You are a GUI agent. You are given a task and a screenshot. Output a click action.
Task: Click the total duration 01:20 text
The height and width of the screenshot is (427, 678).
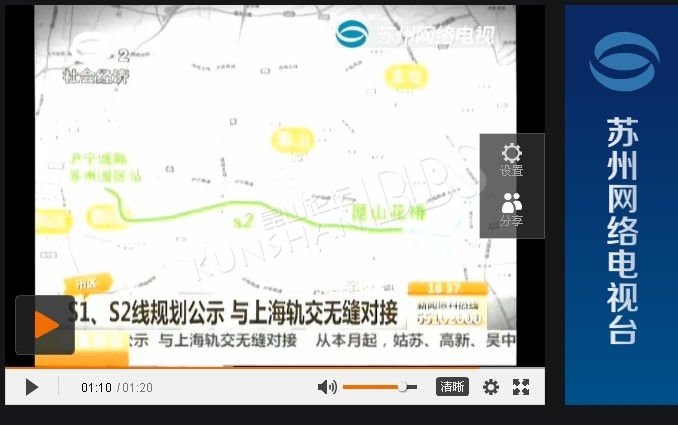pyautogui.click(x=138, y=387)
